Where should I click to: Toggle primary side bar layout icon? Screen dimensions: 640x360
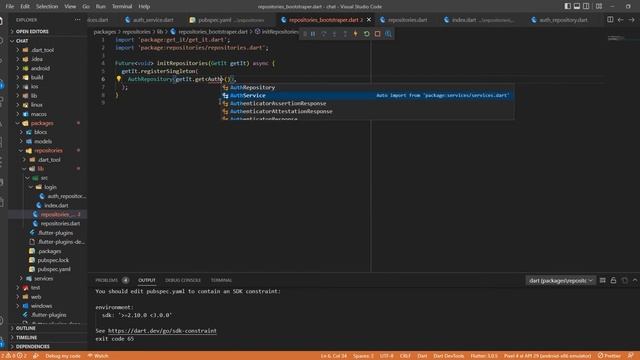click(567, 6)
